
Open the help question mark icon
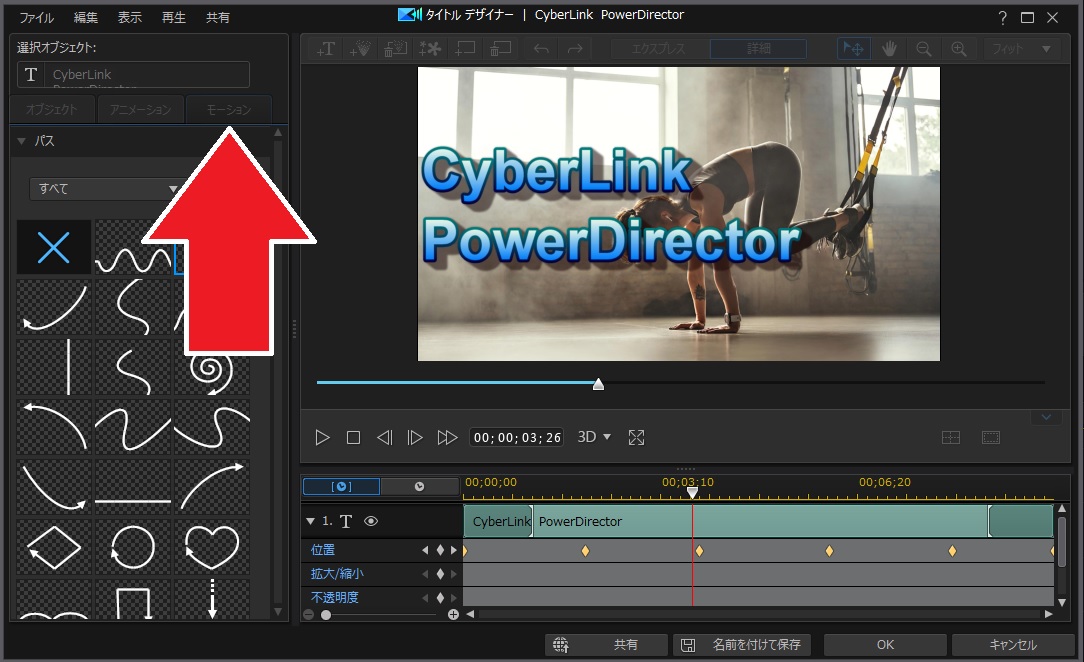pyautogui.click(x=1002, y=18)
